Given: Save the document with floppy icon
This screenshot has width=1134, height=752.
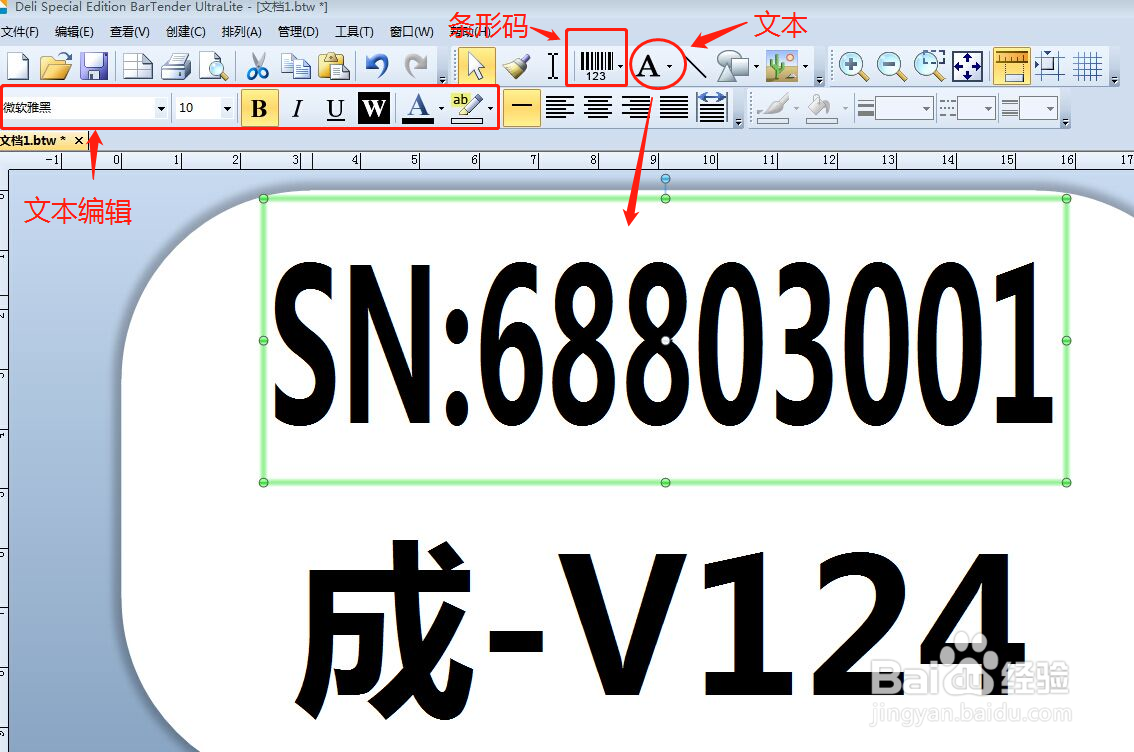Looking at the screenshot, I should [x=94, y=66].
